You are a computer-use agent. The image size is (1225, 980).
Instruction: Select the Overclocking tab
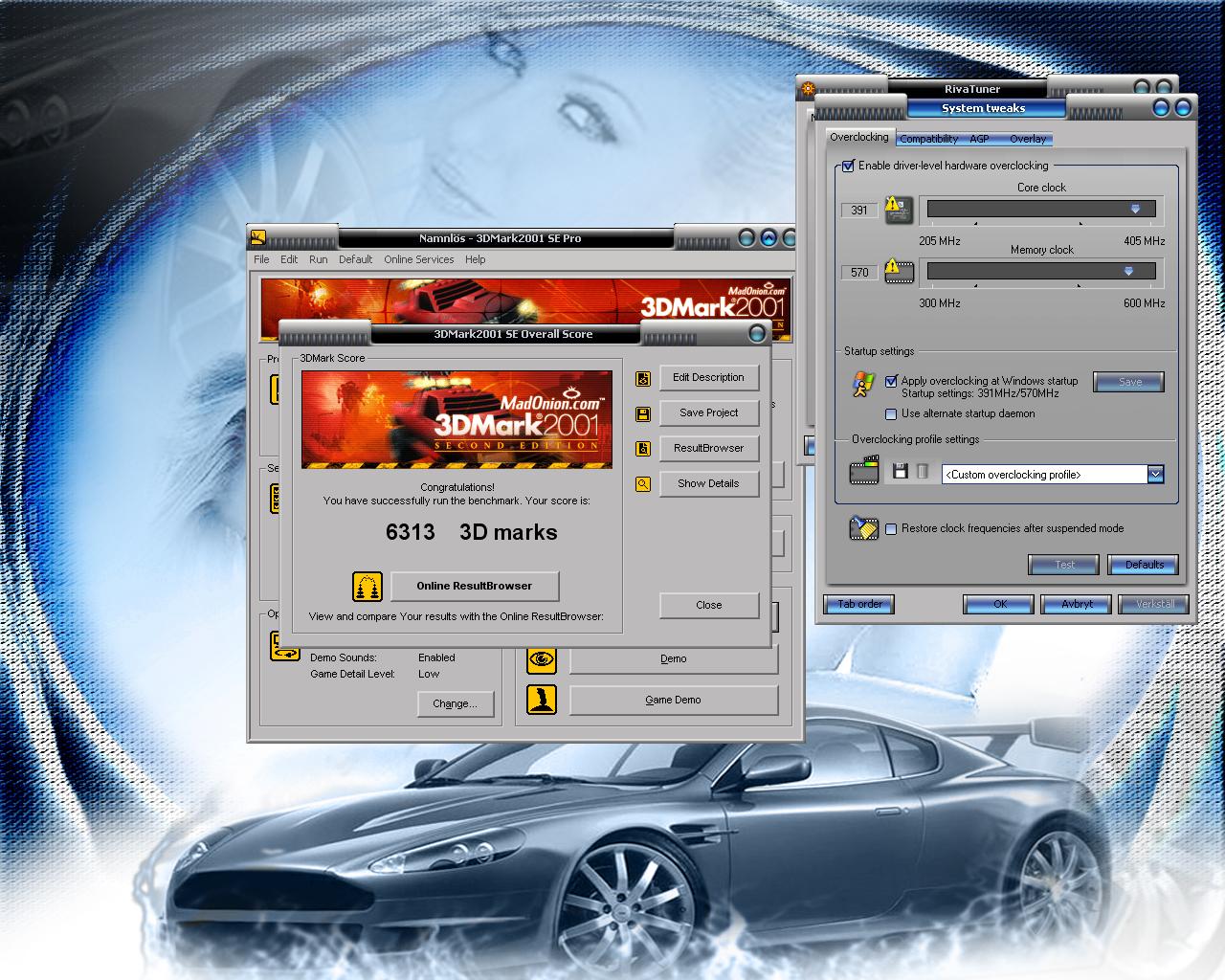[859, 137]
